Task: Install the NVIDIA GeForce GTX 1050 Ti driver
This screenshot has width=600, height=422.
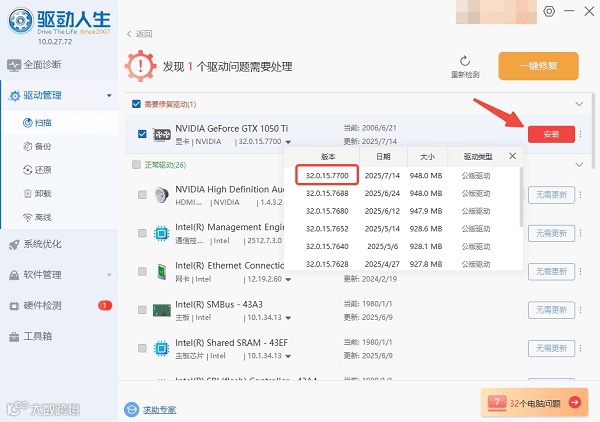Action: tap(551, 134)
